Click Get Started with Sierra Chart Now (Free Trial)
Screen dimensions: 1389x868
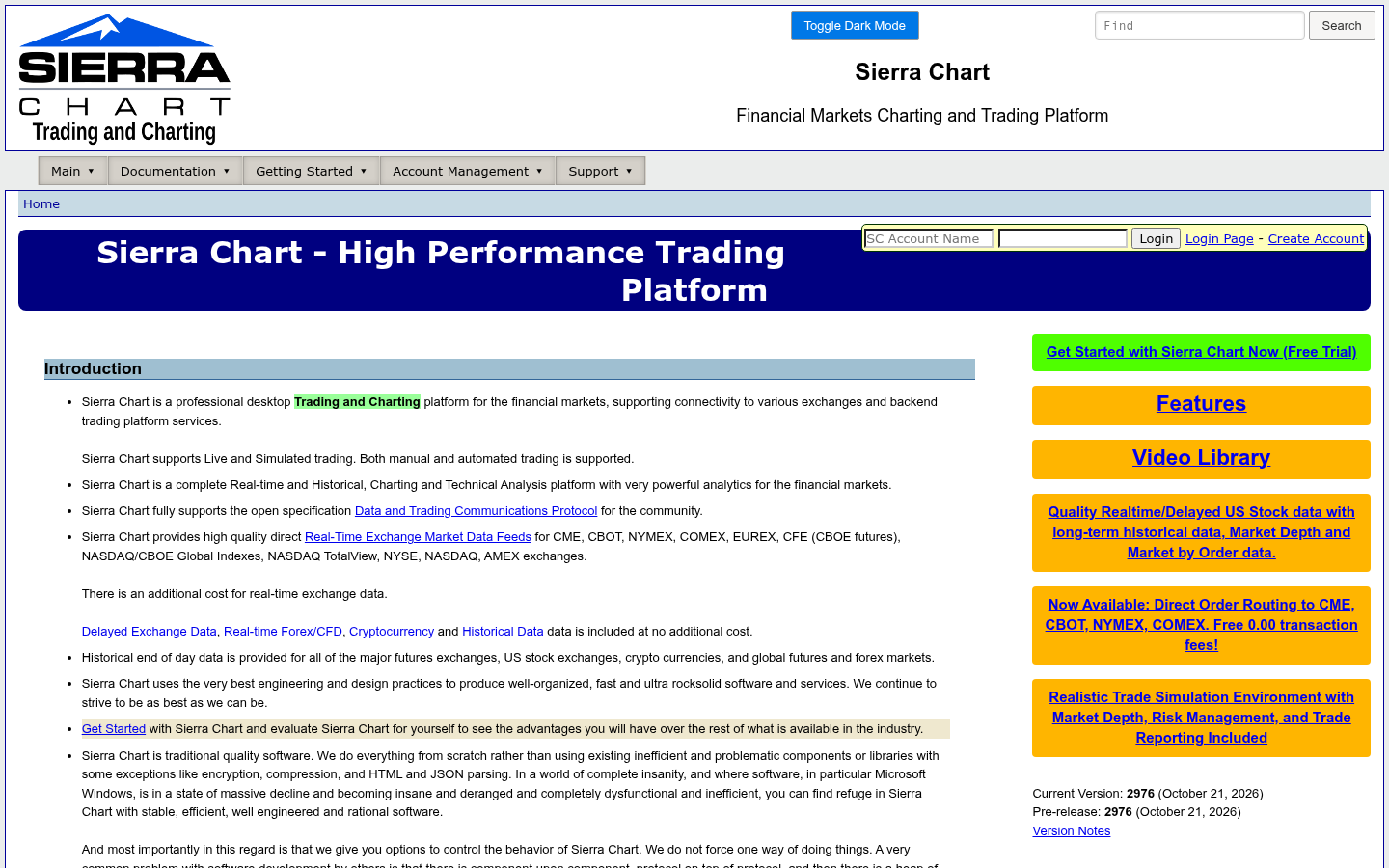(x=1201, y=352)
